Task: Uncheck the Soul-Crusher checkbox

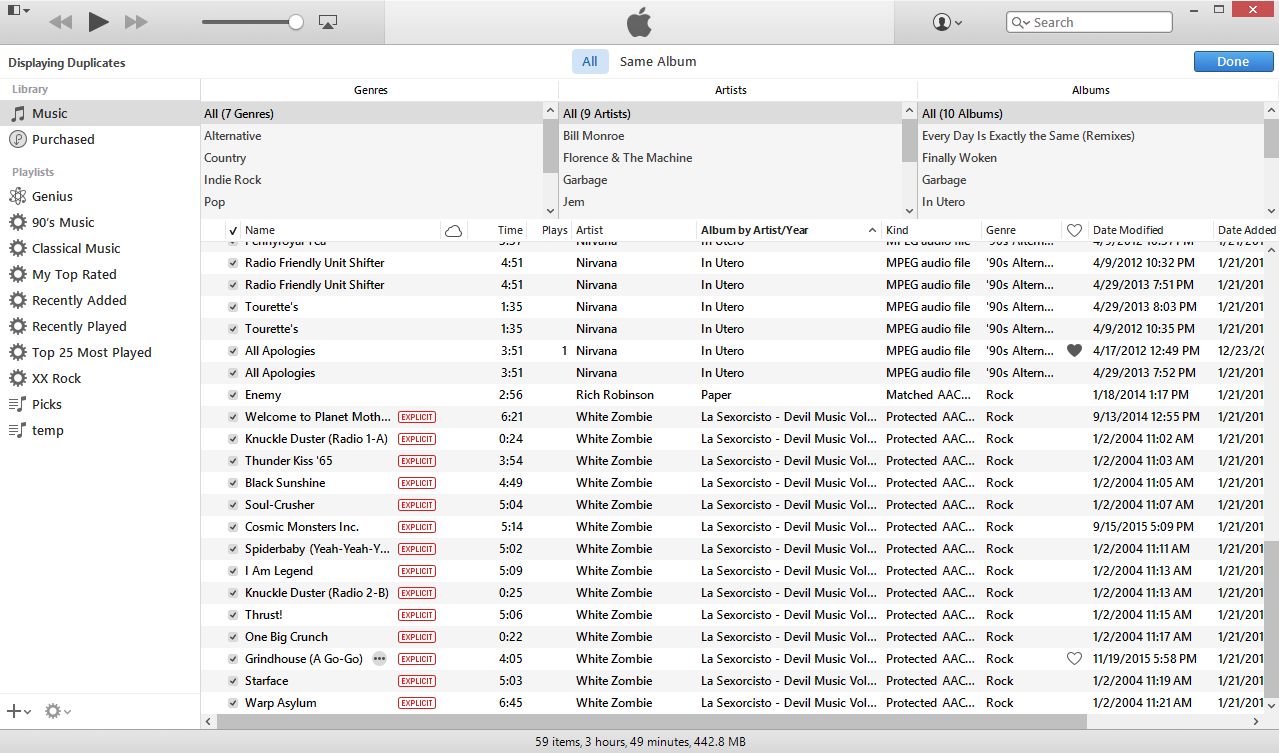Action: (x=233, y=505)
